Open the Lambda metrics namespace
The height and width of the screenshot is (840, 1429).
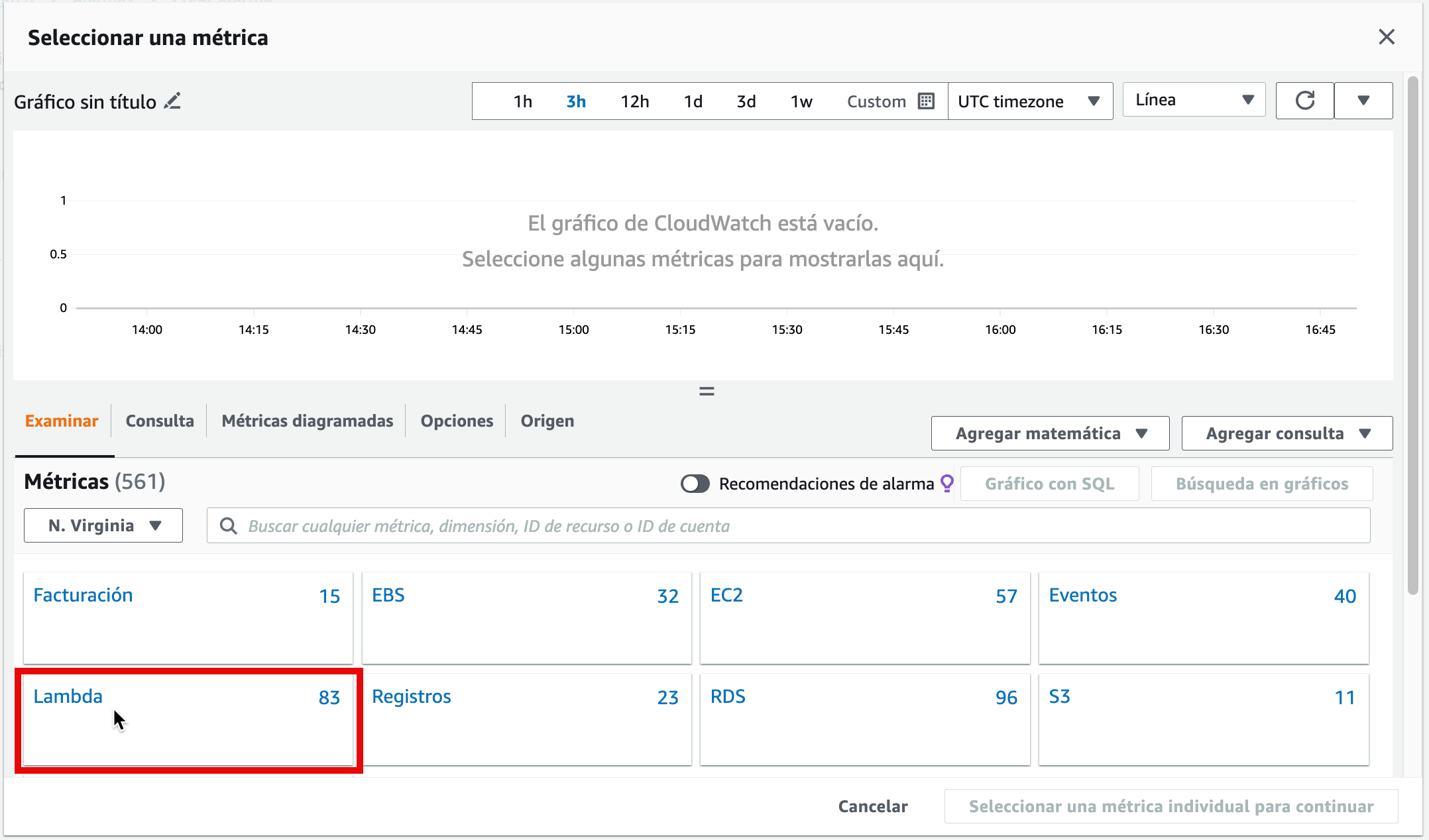188,720
